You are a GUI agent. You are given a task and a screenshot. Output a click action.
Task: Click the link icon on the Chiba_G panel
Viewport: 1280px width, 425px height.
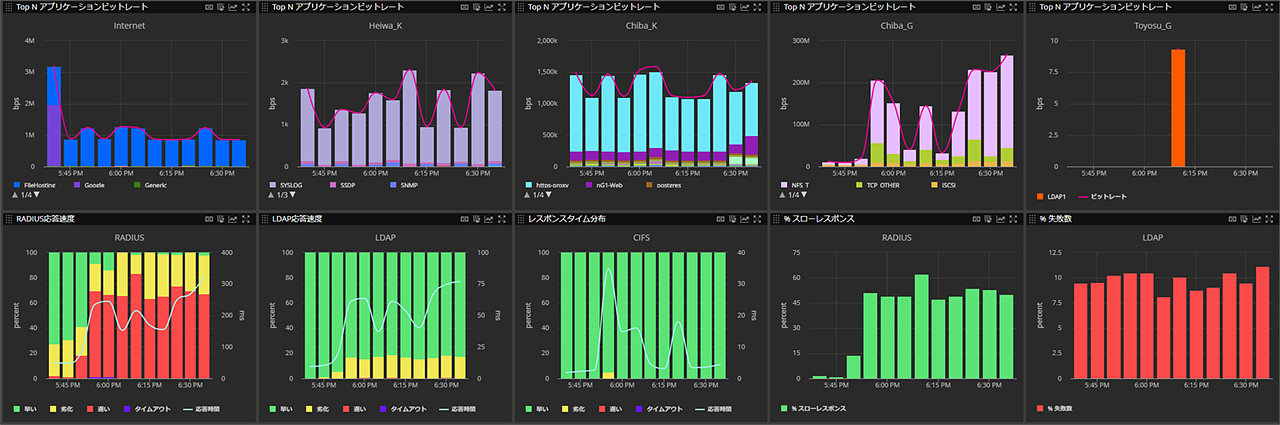click(977, 7)
